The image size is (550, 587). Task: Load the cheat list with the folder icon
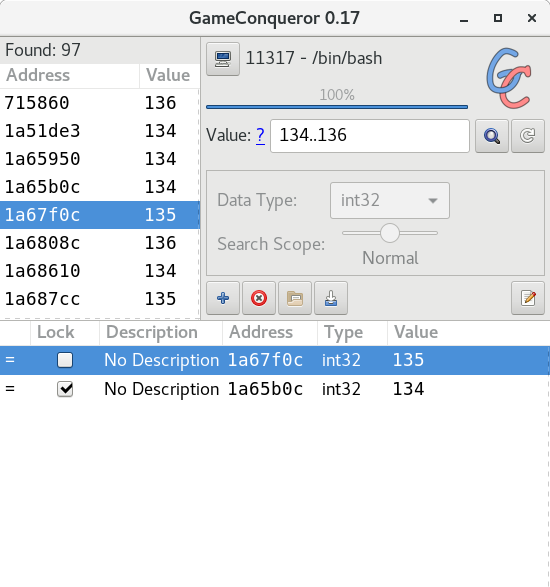(x=295, y=298)
